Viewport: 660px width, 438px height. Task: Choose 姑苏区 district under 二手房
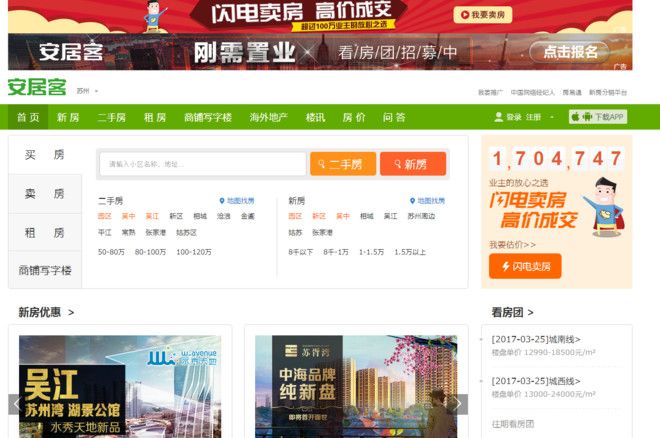pyautogui.click(x=186, y=233)
